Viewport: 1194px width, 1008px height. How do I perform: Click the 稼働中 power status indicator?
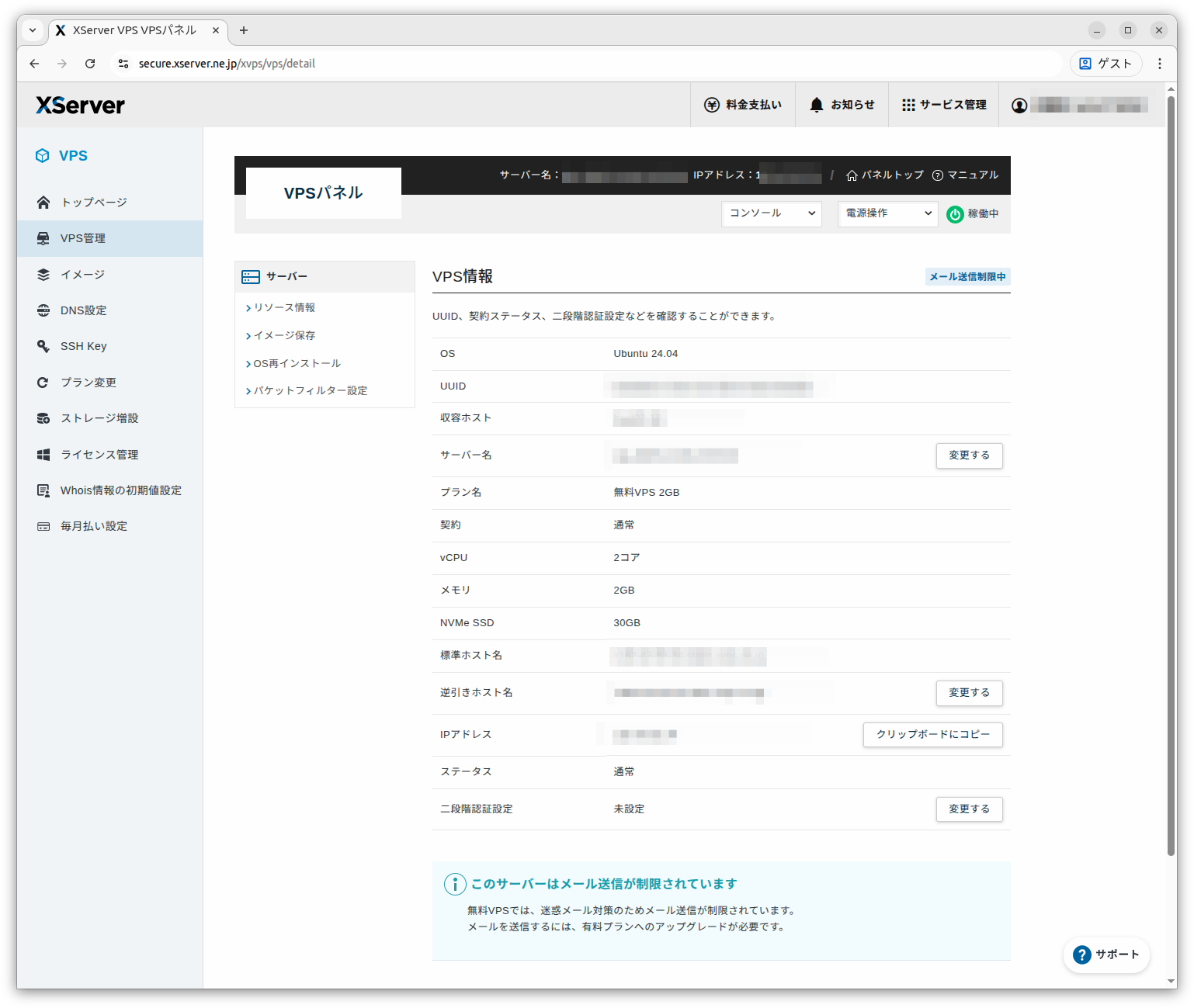(972, 214)
